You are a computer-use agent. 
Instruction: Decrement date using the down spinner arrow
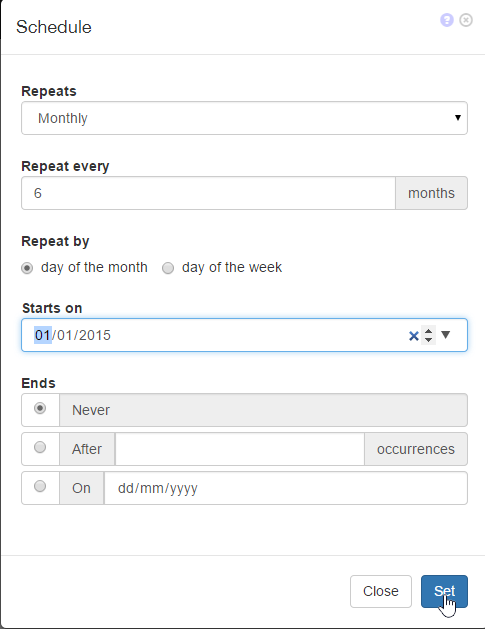(x=428, y=340)
